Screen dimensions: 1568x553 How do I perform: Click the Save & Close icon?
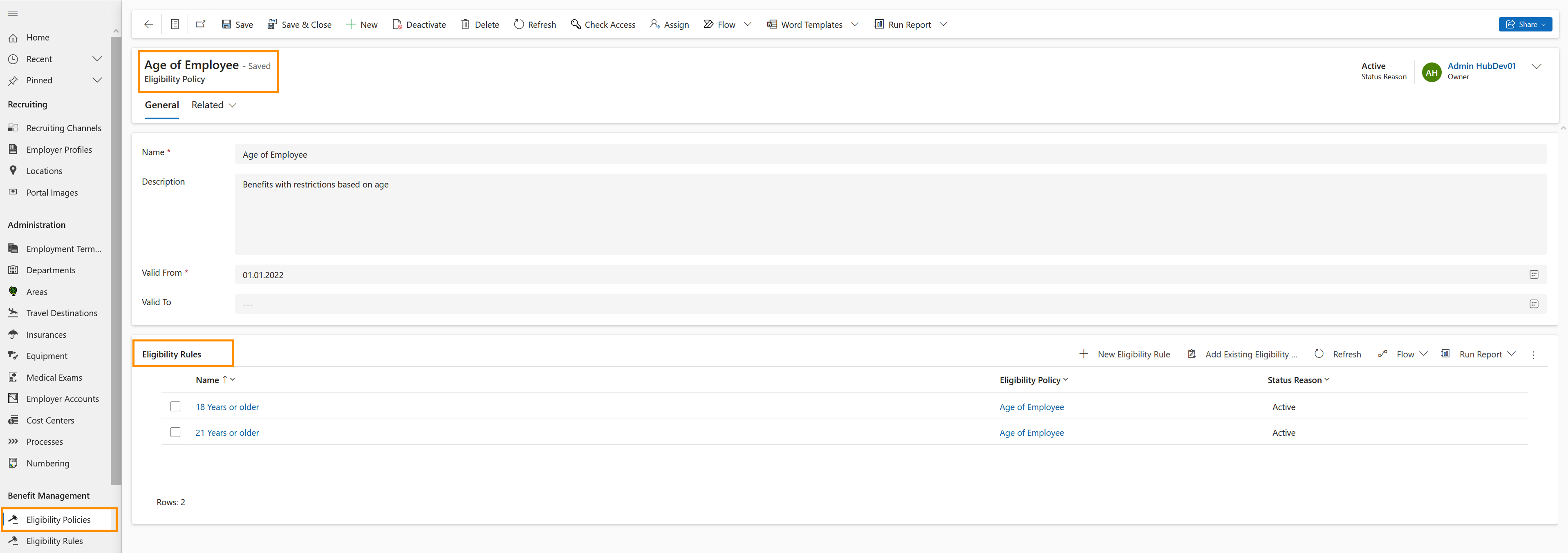point(271,24)
